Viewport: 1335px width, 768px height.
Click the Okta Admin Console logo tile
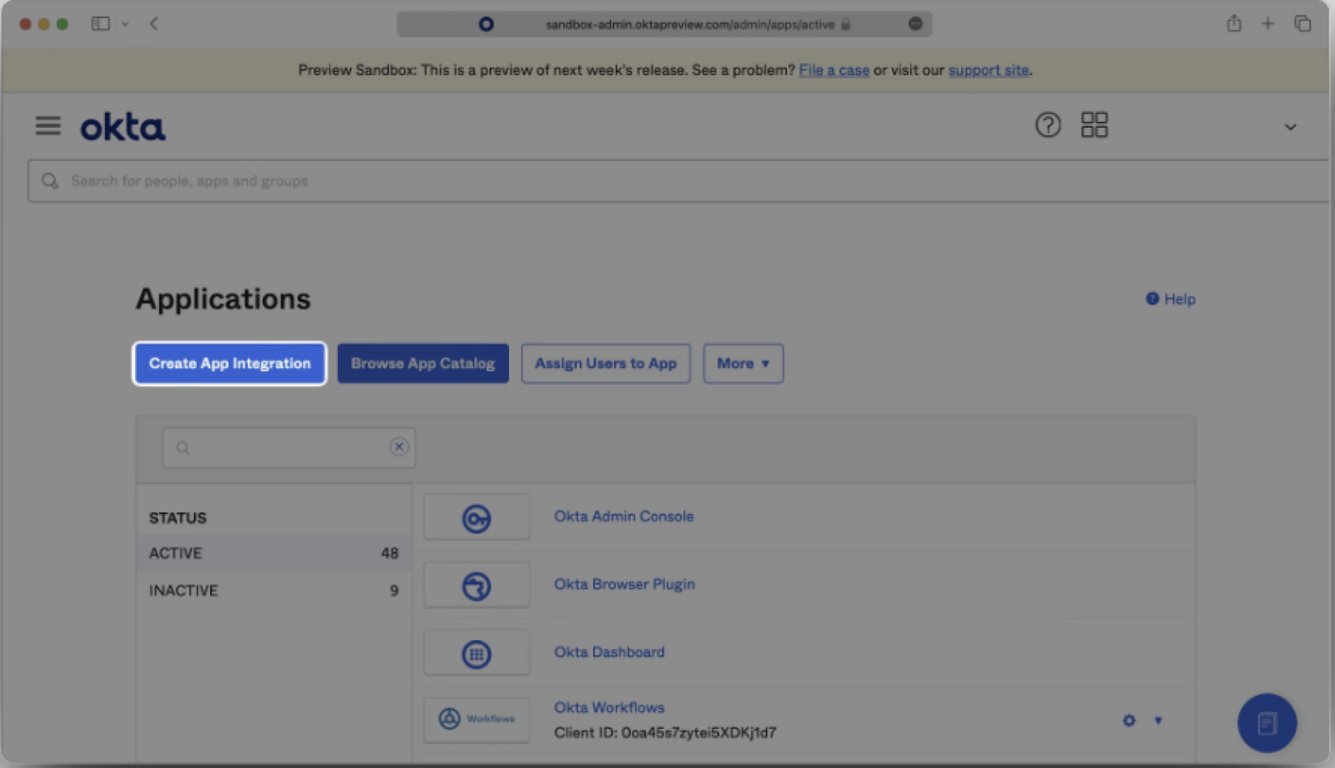477,518
